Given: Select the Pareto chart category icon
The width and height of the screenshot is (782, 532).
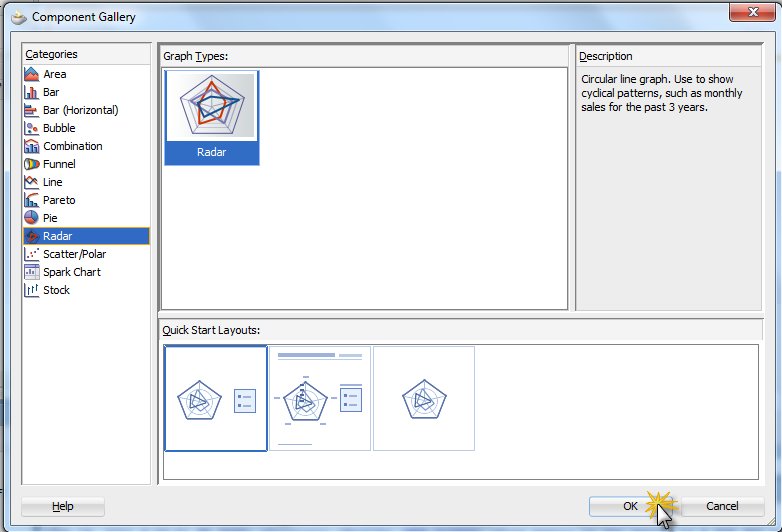Looking at the screenshot, I should [32, 200].
